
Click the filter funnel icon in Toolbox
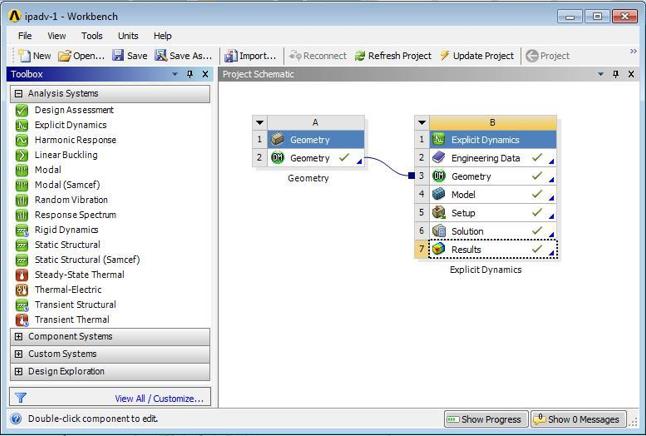(x=20, y=398)
